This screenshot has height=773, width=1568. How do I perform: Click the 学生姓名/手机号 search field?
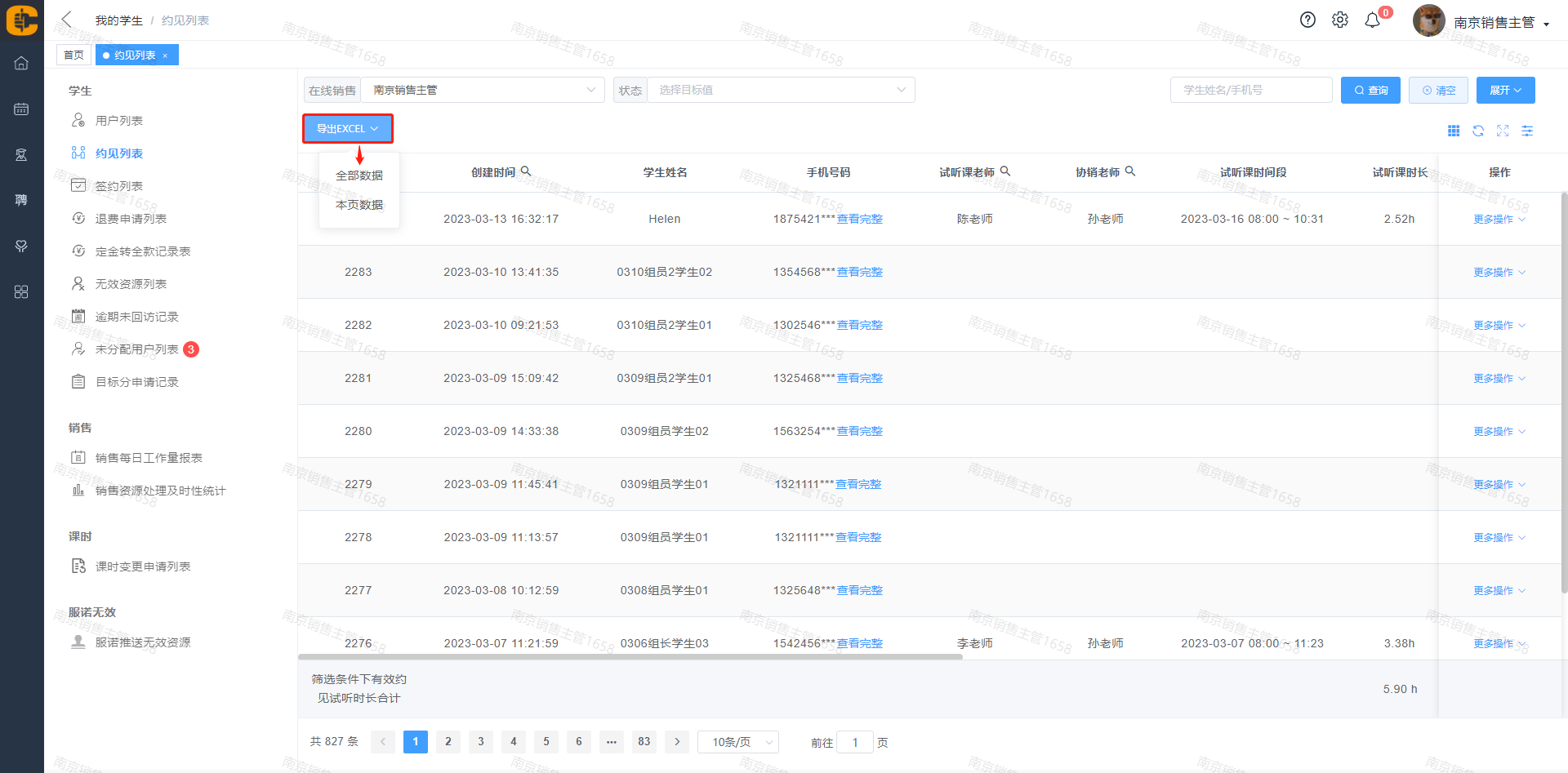coord(1250,90)
